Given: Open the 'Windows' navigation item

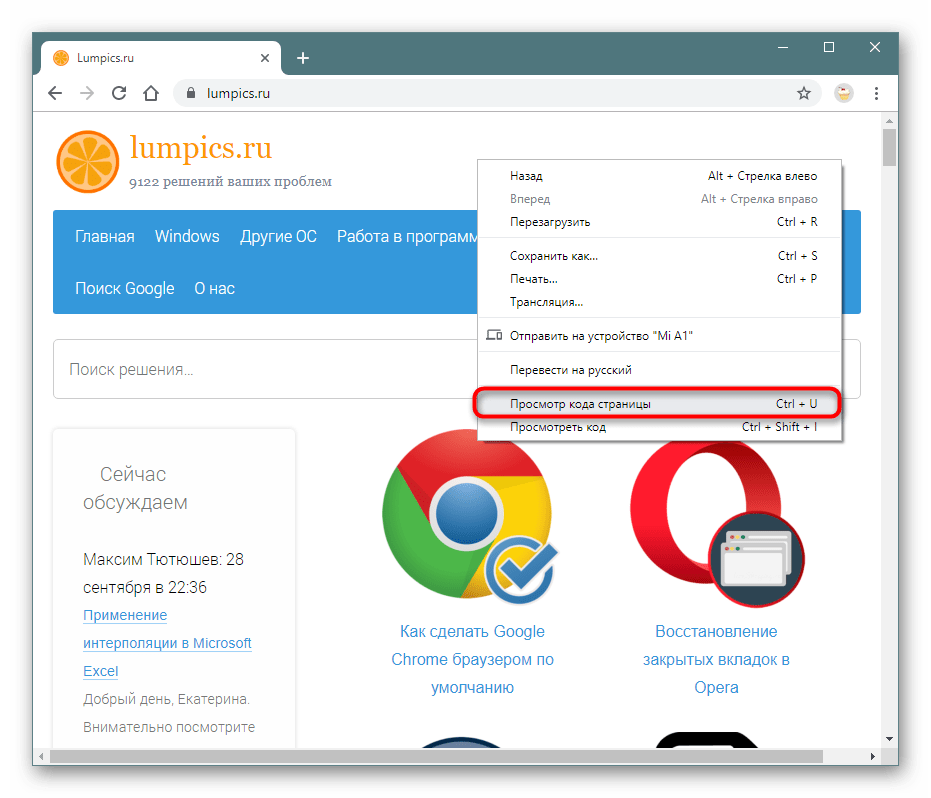Looking at the screenshot, I should 187,237.
